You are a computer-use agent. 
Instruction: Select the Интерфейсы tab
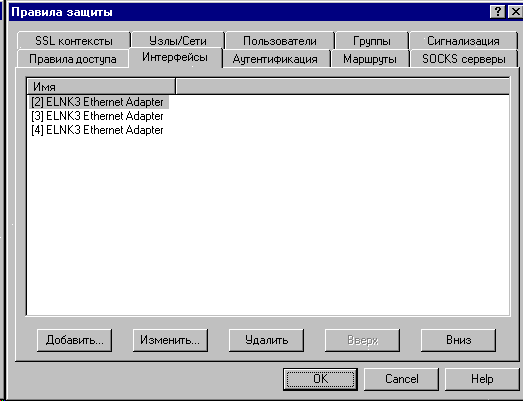point(175,57)
